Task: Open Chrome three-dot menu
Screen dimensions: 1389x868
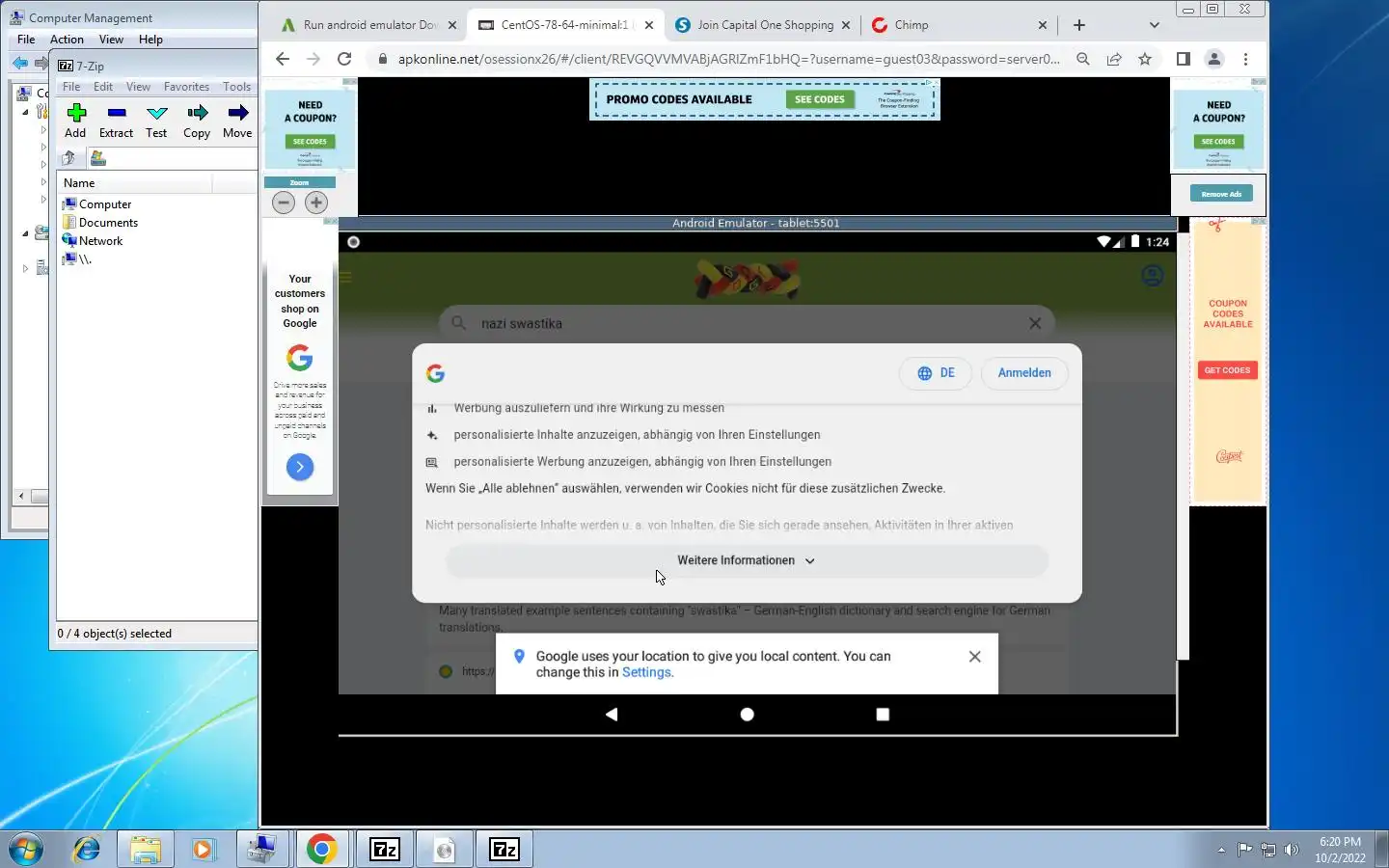Action: [x=1245, y=59]
